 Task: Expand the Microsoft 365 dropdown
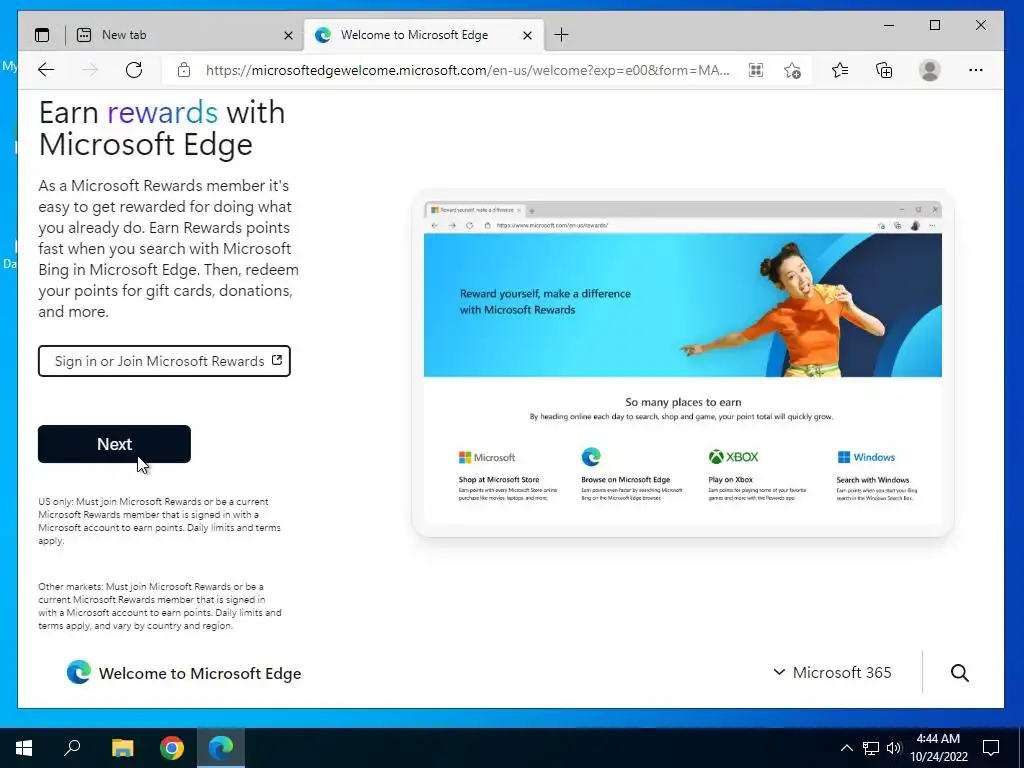(832, 673)
